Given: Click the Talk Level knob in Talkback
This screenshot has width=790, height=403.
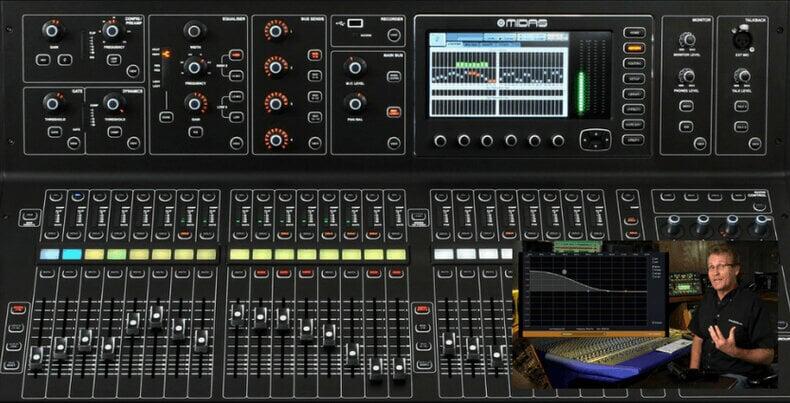Looking at the screenshot, I should tap(742, 76).
